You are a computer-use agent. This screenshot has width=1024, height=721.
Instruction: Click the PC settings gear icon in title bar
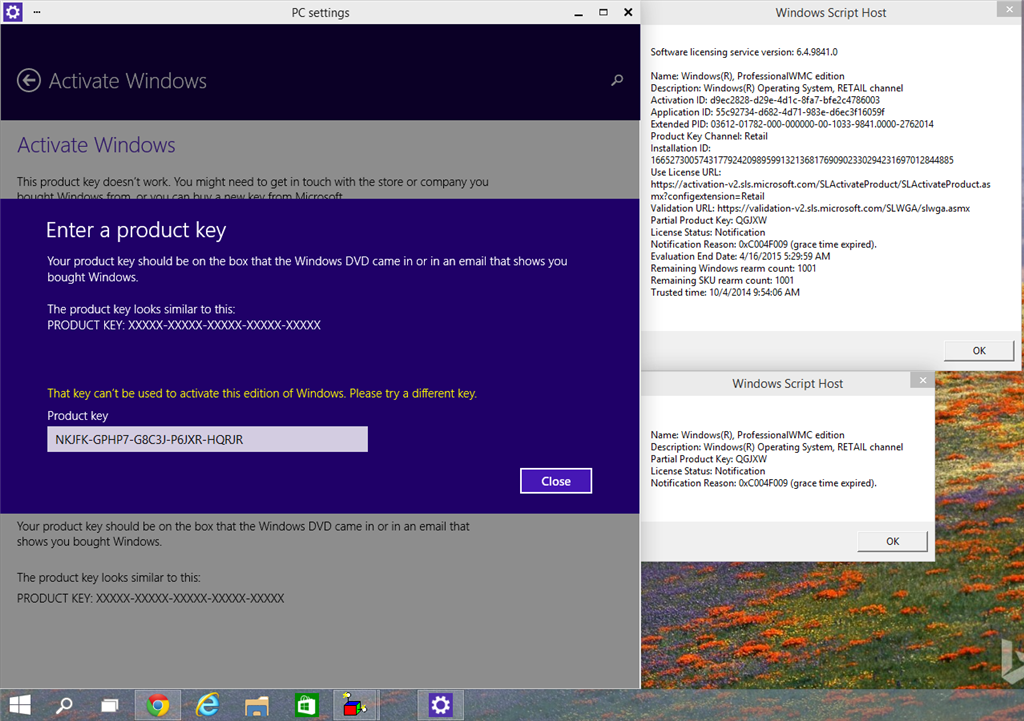[x=12, y=12]
